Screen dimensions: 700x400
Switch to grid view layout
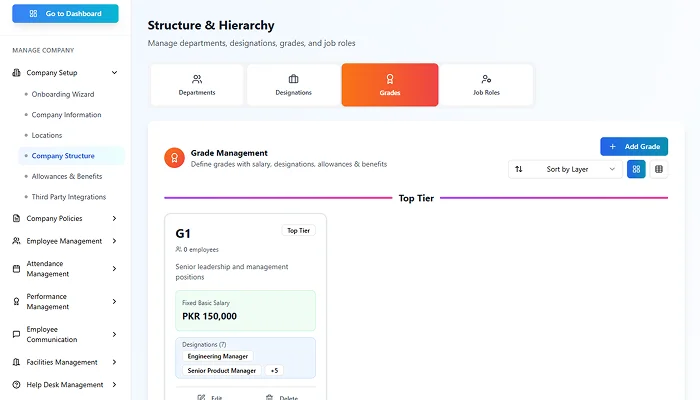636,169
